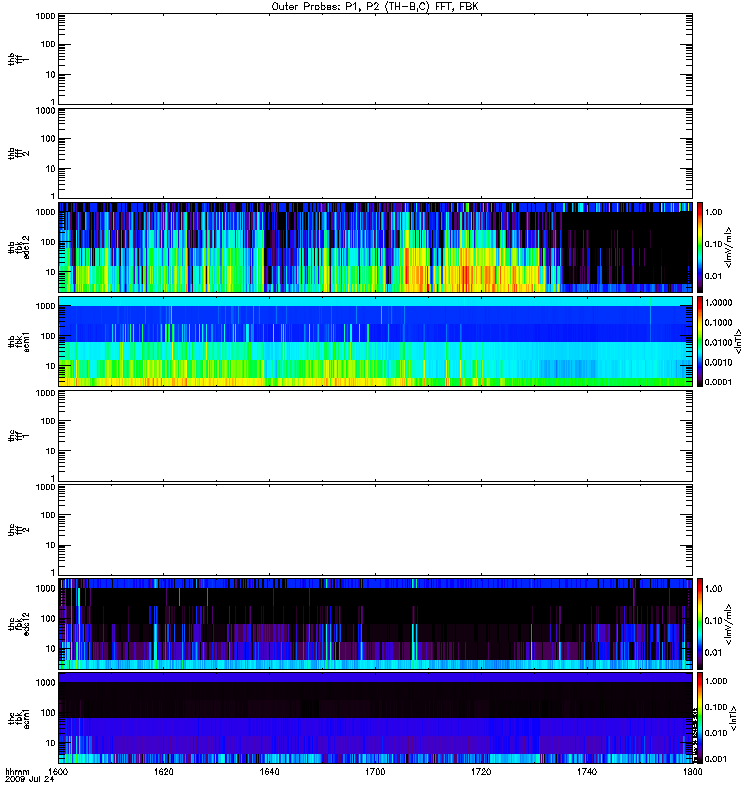750x800 pixels.
Task: Select the thc fbk edc12 spectrogram panel
Action: [376, 624]
